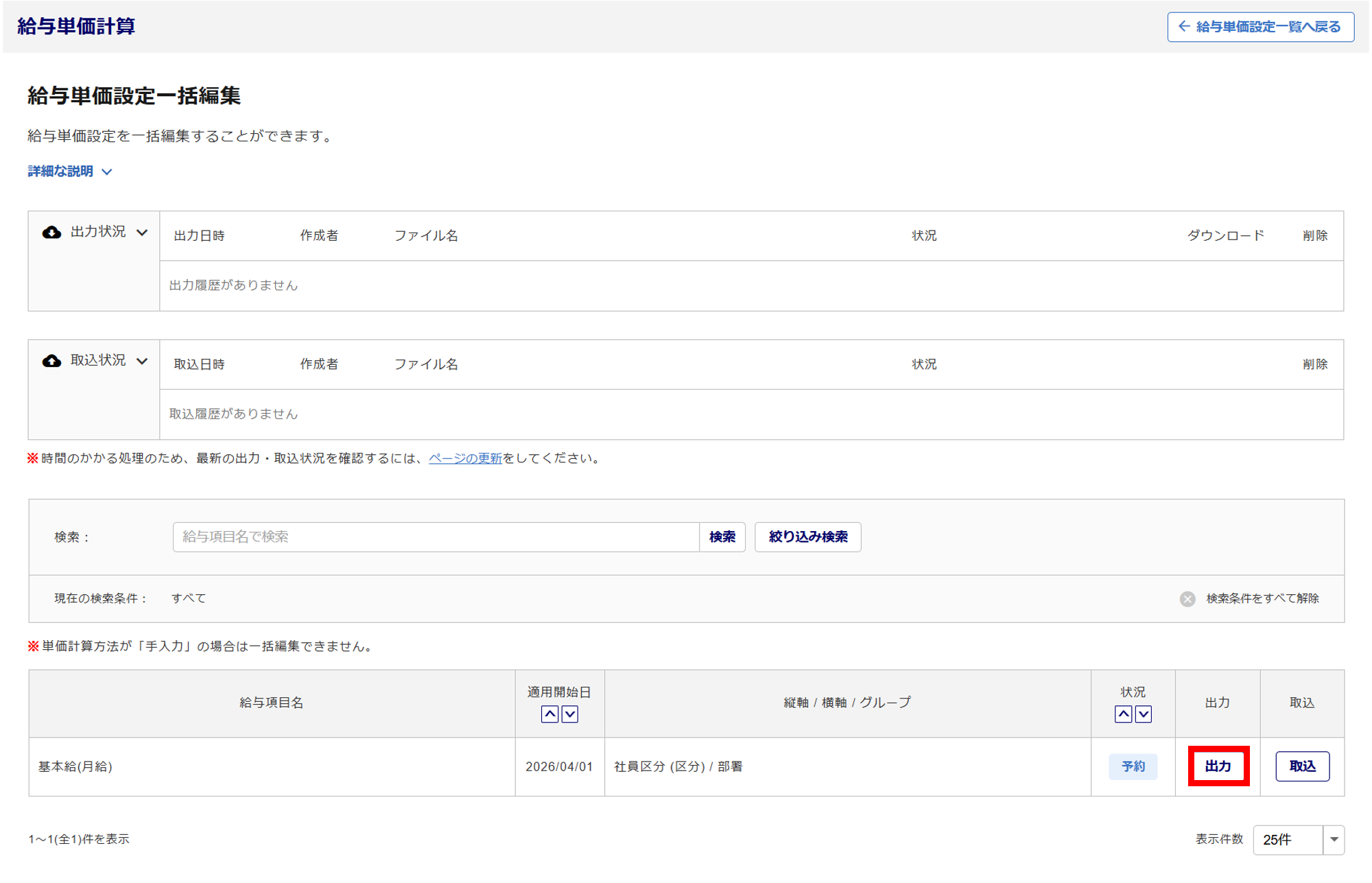Click 検索条件をすべて解除 text
Viewport: 1372px width, 883px height.
(1262, 598)
